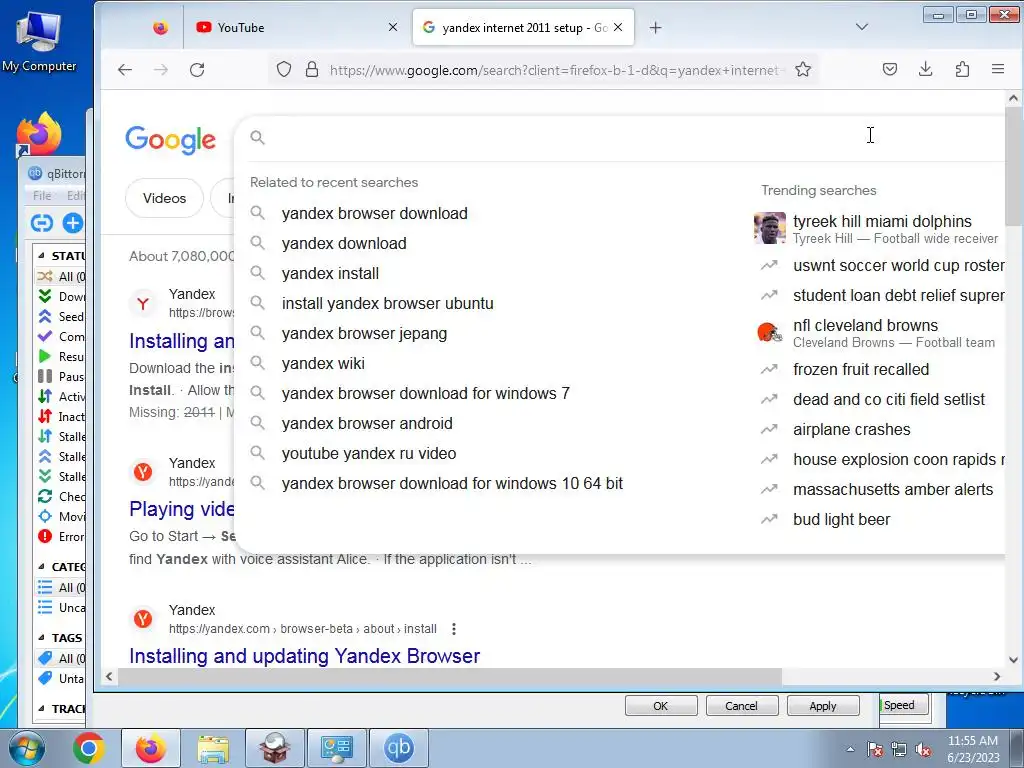Click qBittorrent add torrent file plus icon
This screenshot has height=768, width=1024.
(x=72, y=223)
